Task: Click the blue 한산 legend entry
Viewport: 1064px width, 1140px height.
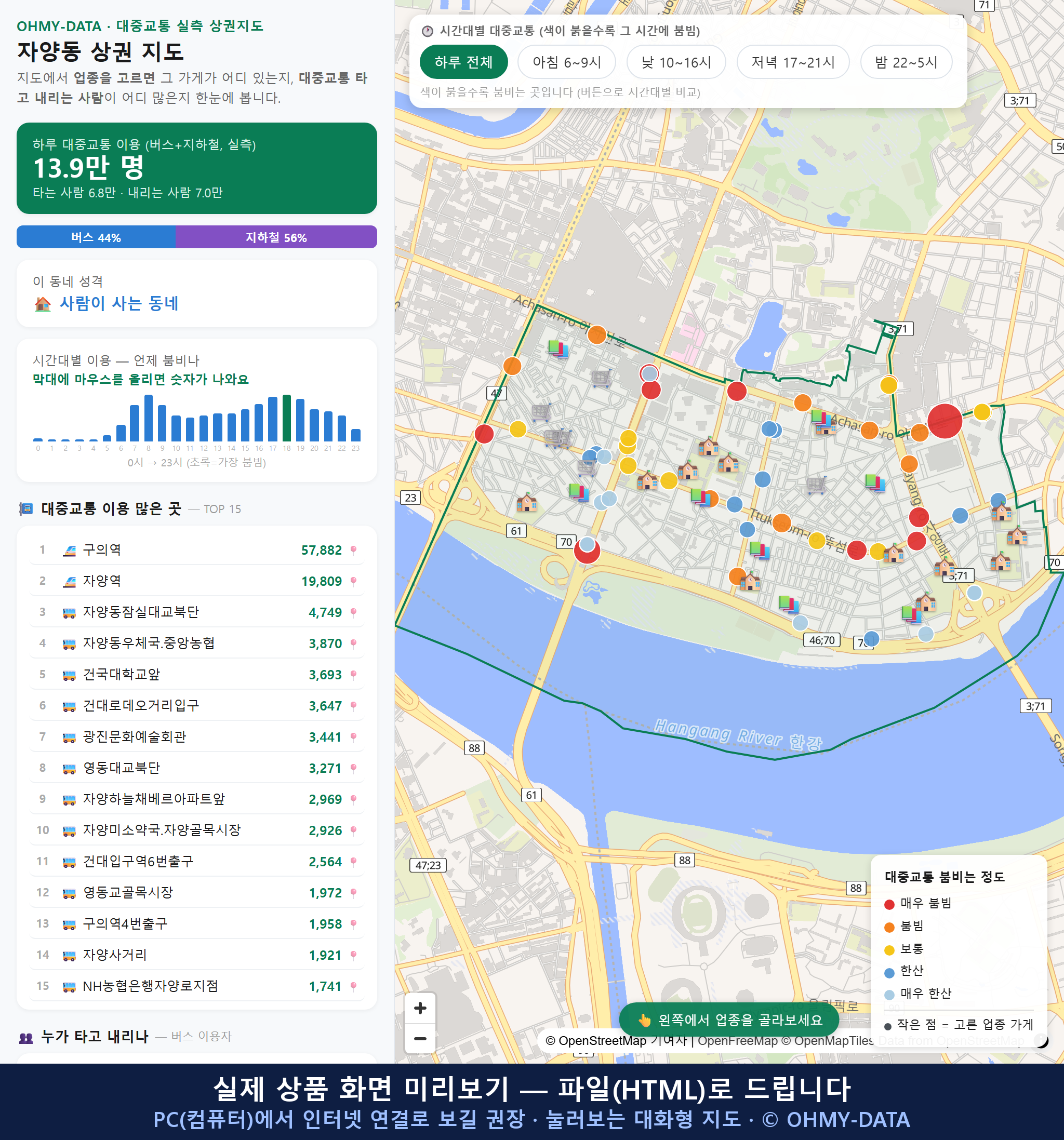Action: [904, 971]
